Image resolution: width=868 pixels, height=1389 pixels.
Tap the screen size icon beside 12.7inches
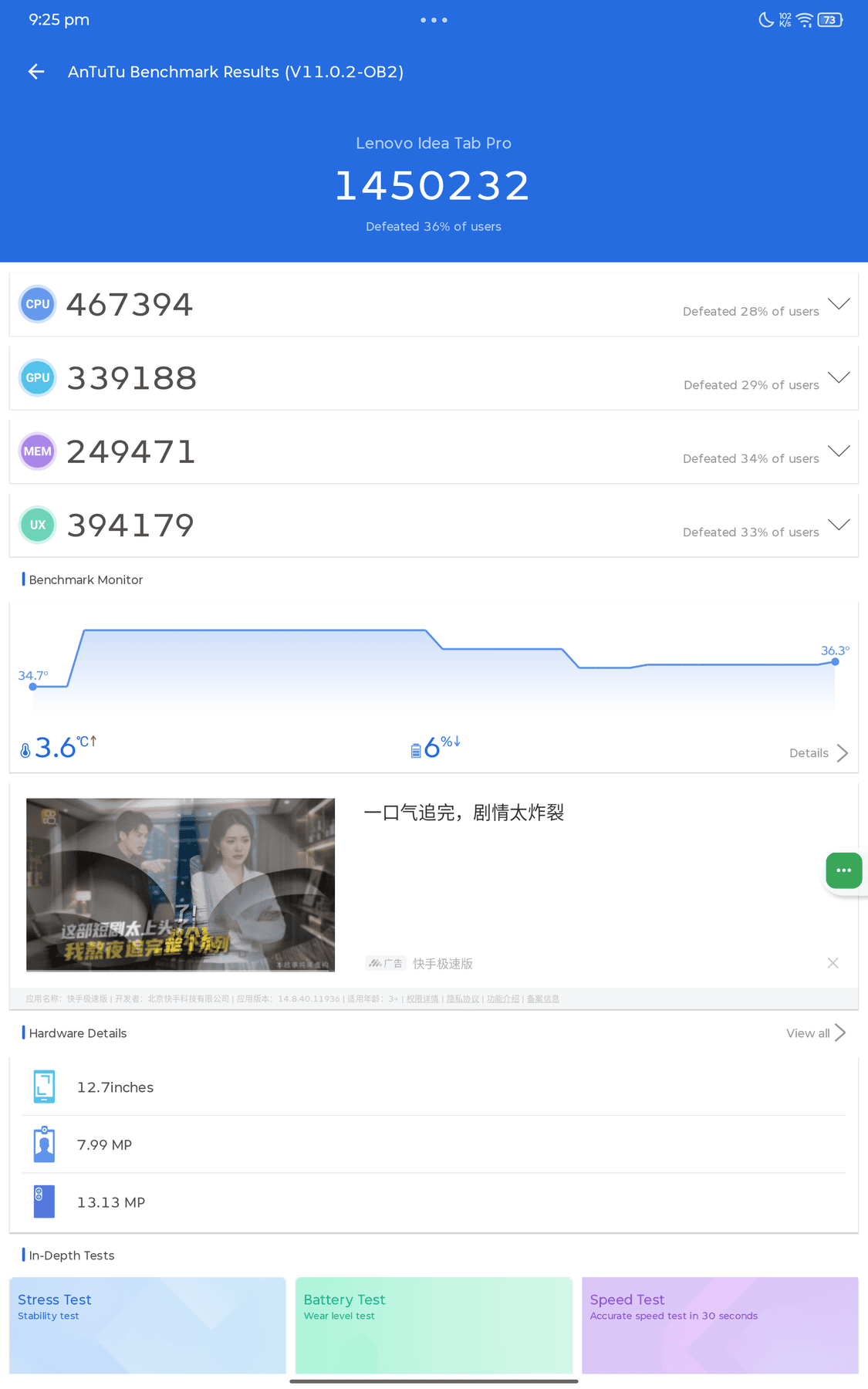(44, 1087)
